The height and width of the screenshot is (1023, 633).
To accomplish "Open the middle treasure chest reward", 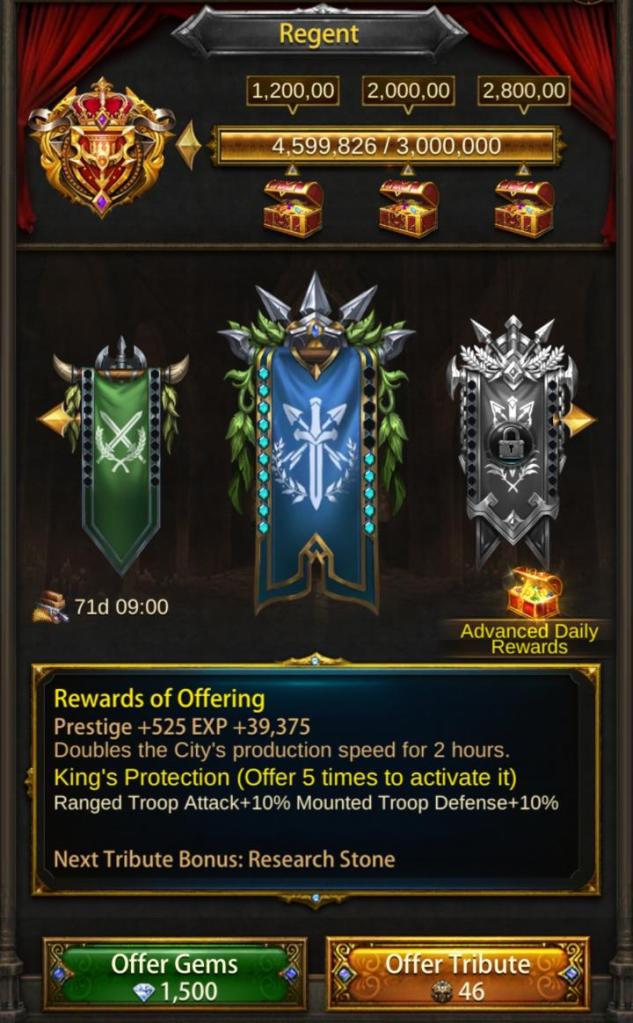I will 409,208.
